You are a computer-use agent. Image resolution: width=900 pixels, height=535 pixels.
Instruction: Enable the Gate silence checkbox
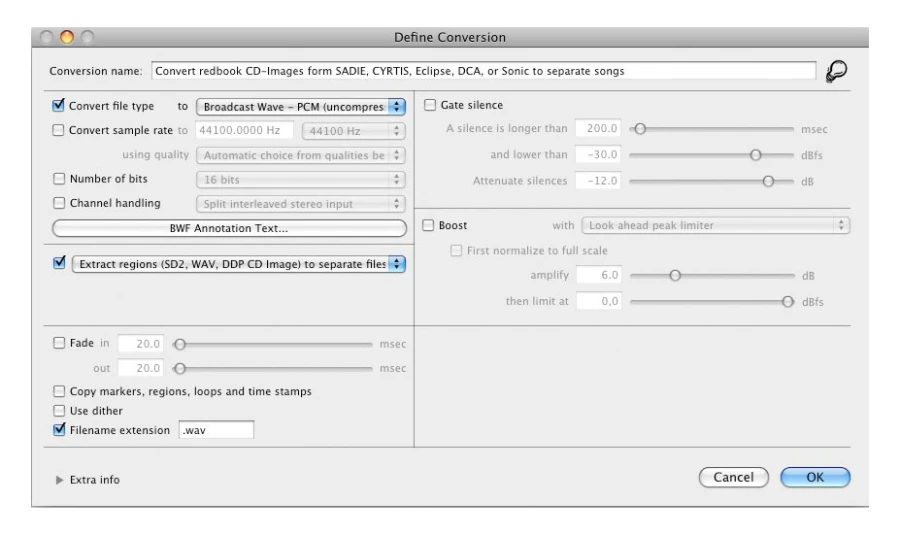(x=430, y=105)
